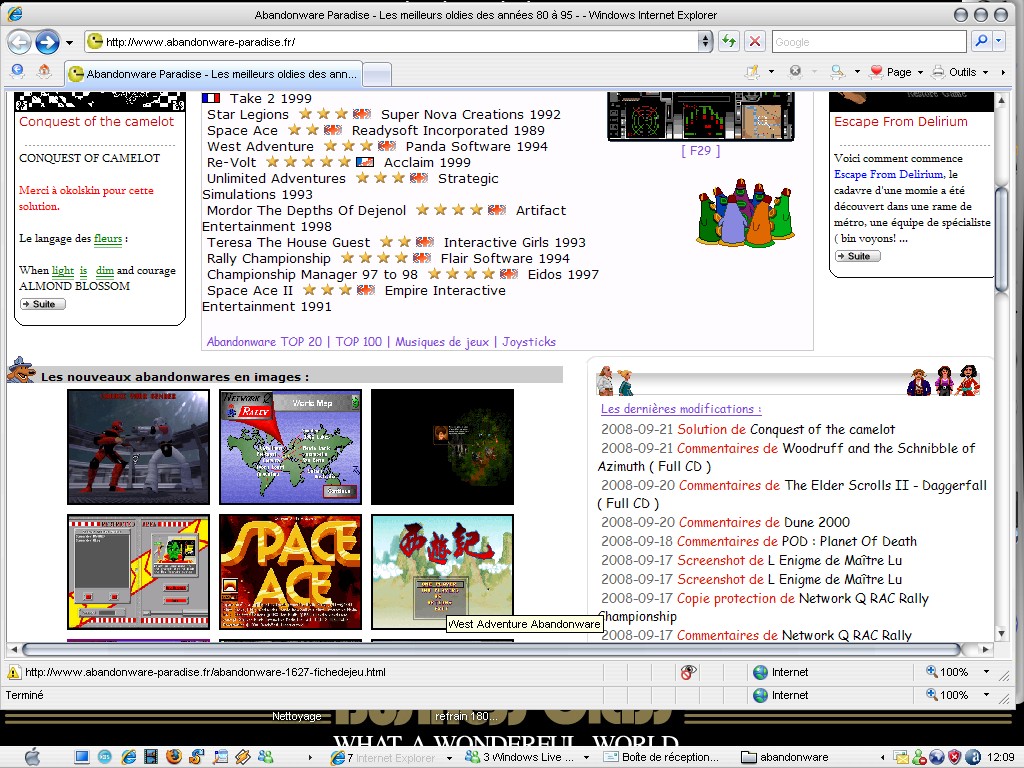Click the magnifier search button
This screenshot has width=1024, height=768.
981,42
